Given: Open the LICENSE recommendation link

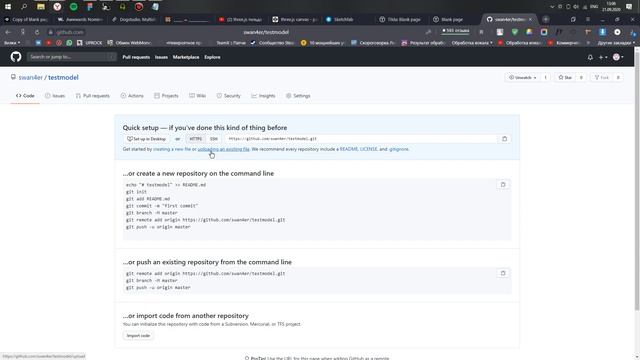Looking at the screenshot, I should [368, 149].
